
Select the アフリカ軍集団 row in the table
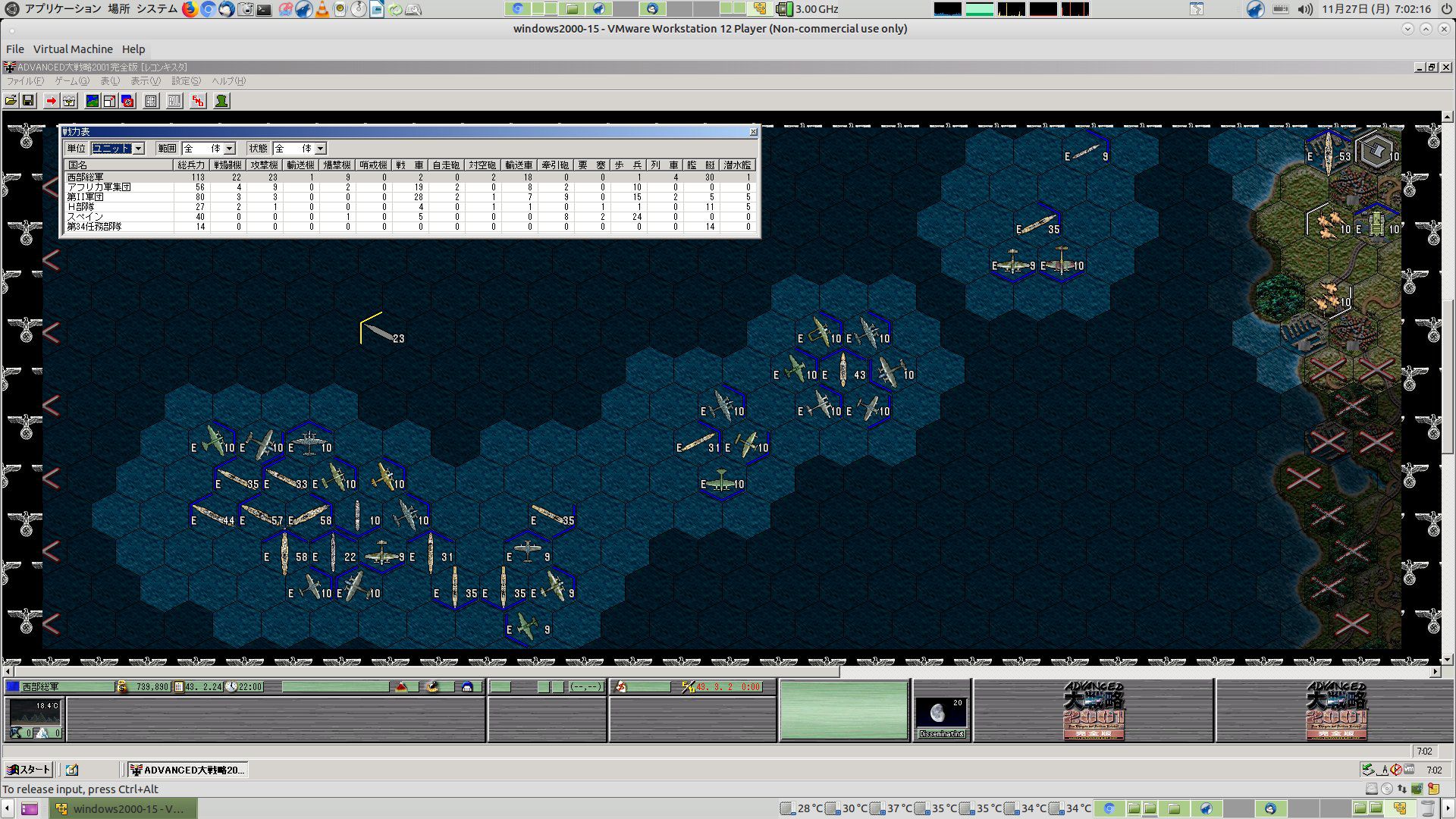(x=409, y=187)
